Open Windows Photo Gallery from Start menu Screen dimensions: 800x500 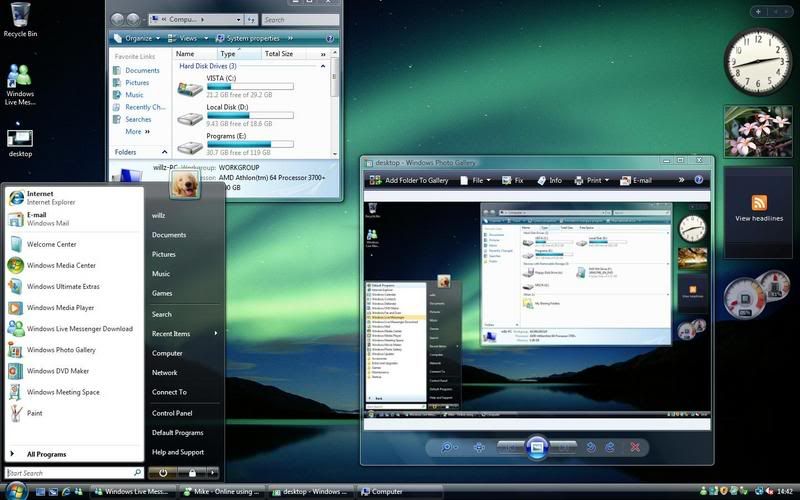73,350
